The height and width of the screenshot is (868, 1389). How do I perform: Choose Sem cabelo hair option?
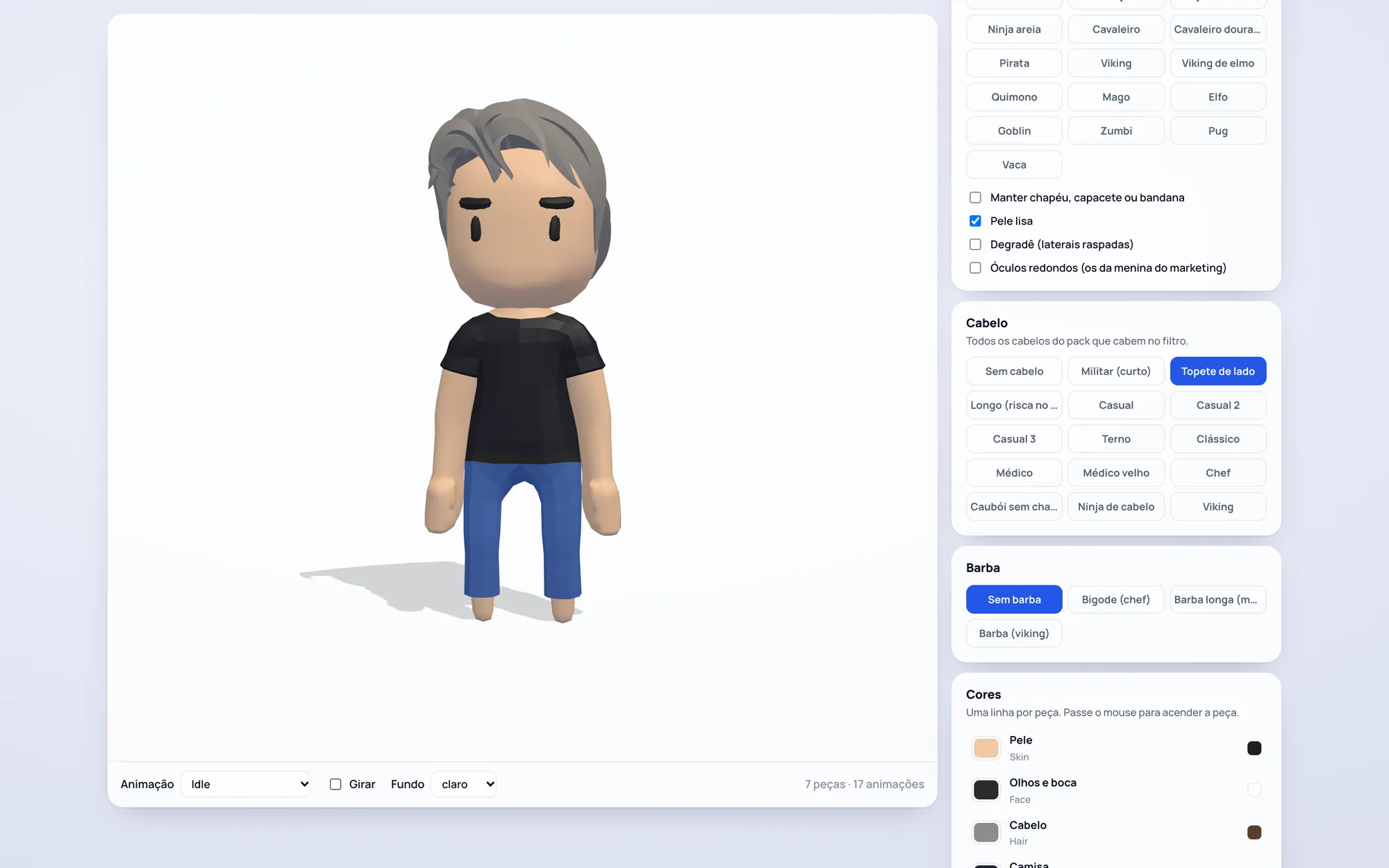point(1014,371)
